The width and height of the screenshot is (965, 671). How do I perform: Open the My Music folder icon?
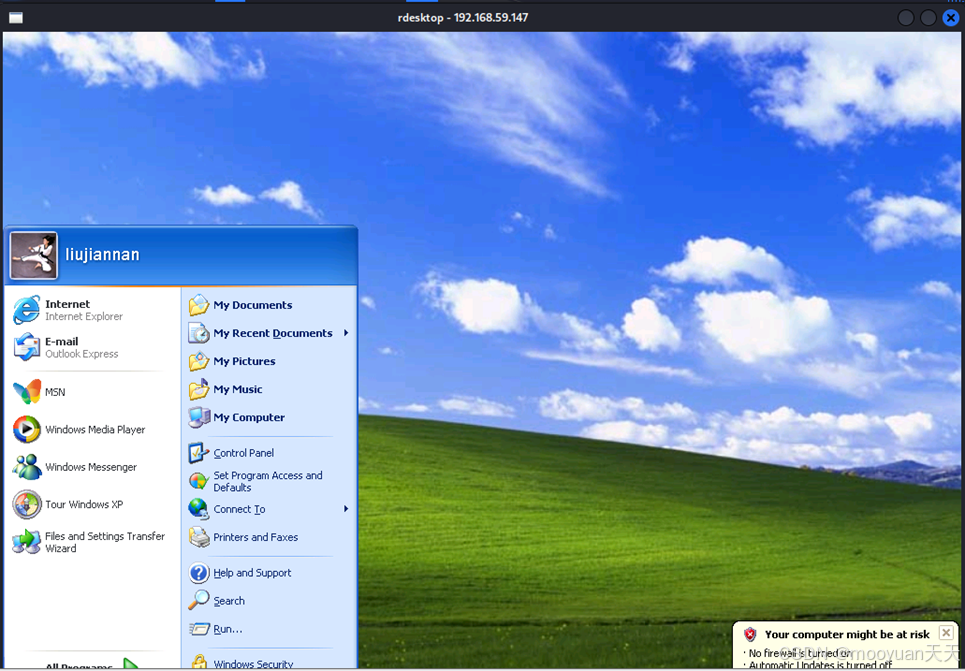click(199, 389)
